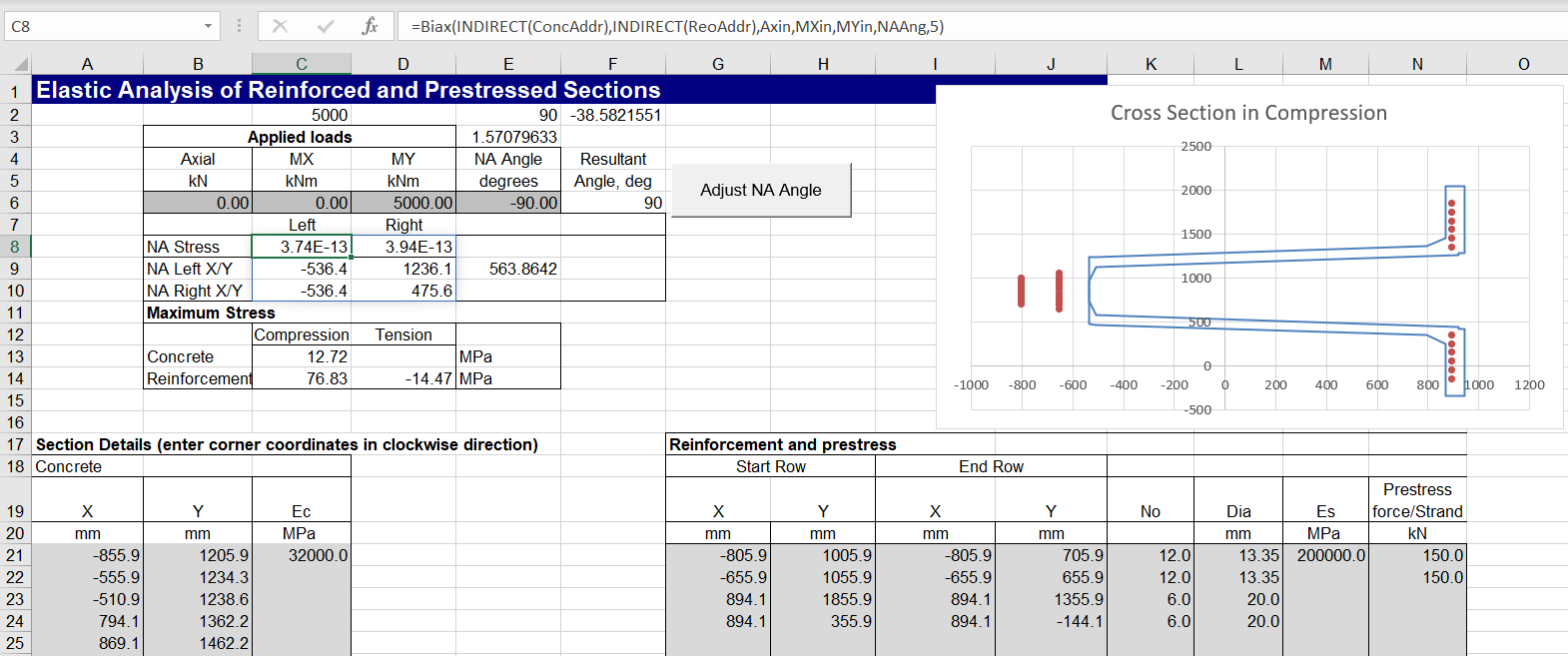Open the Name Box dropdown arrow
Screen dimensions: 1568x656
pyautogui.click(x=208, y=26)
